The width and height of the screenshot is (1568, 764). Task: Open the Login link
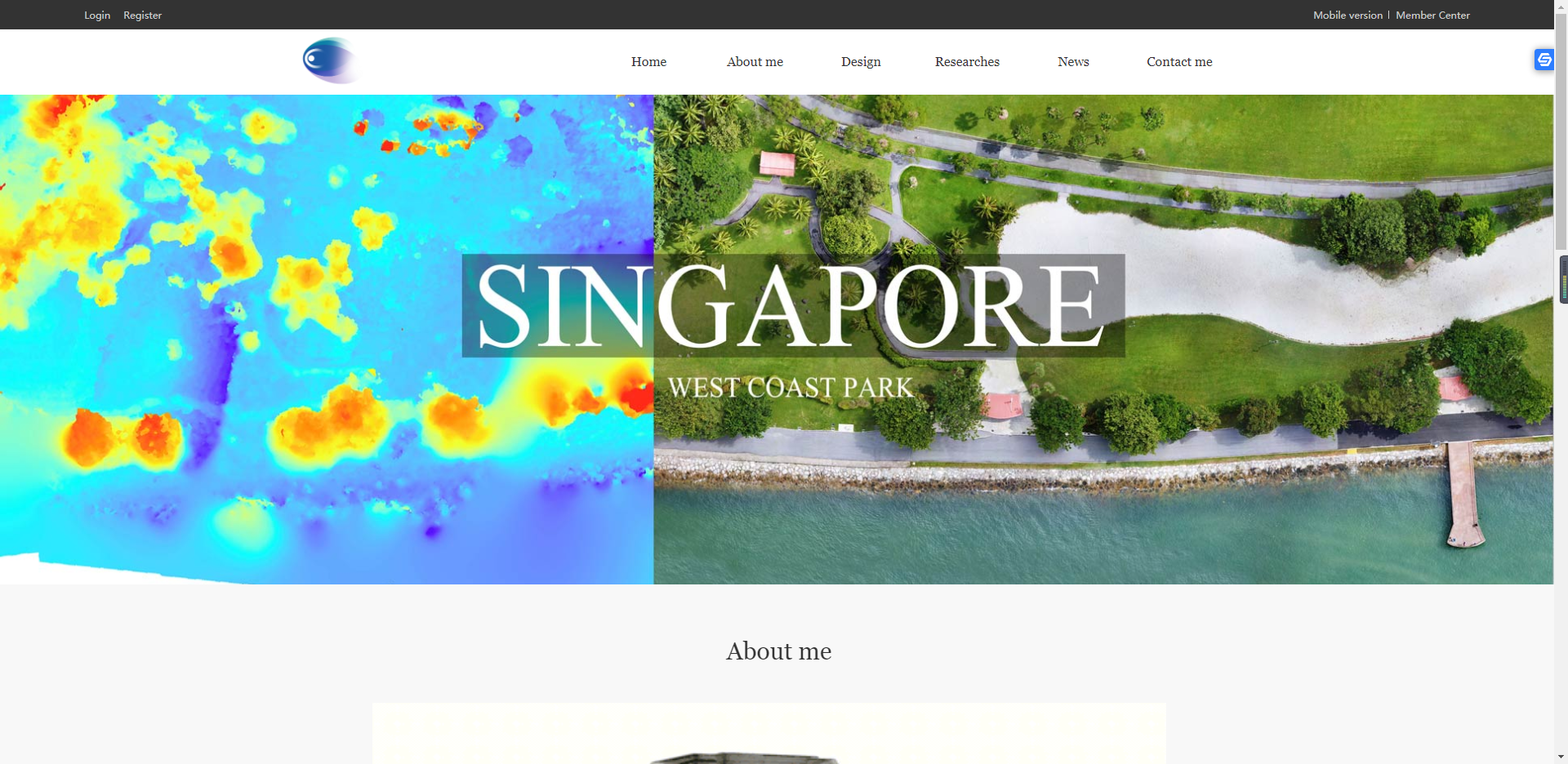pos(97,15)
